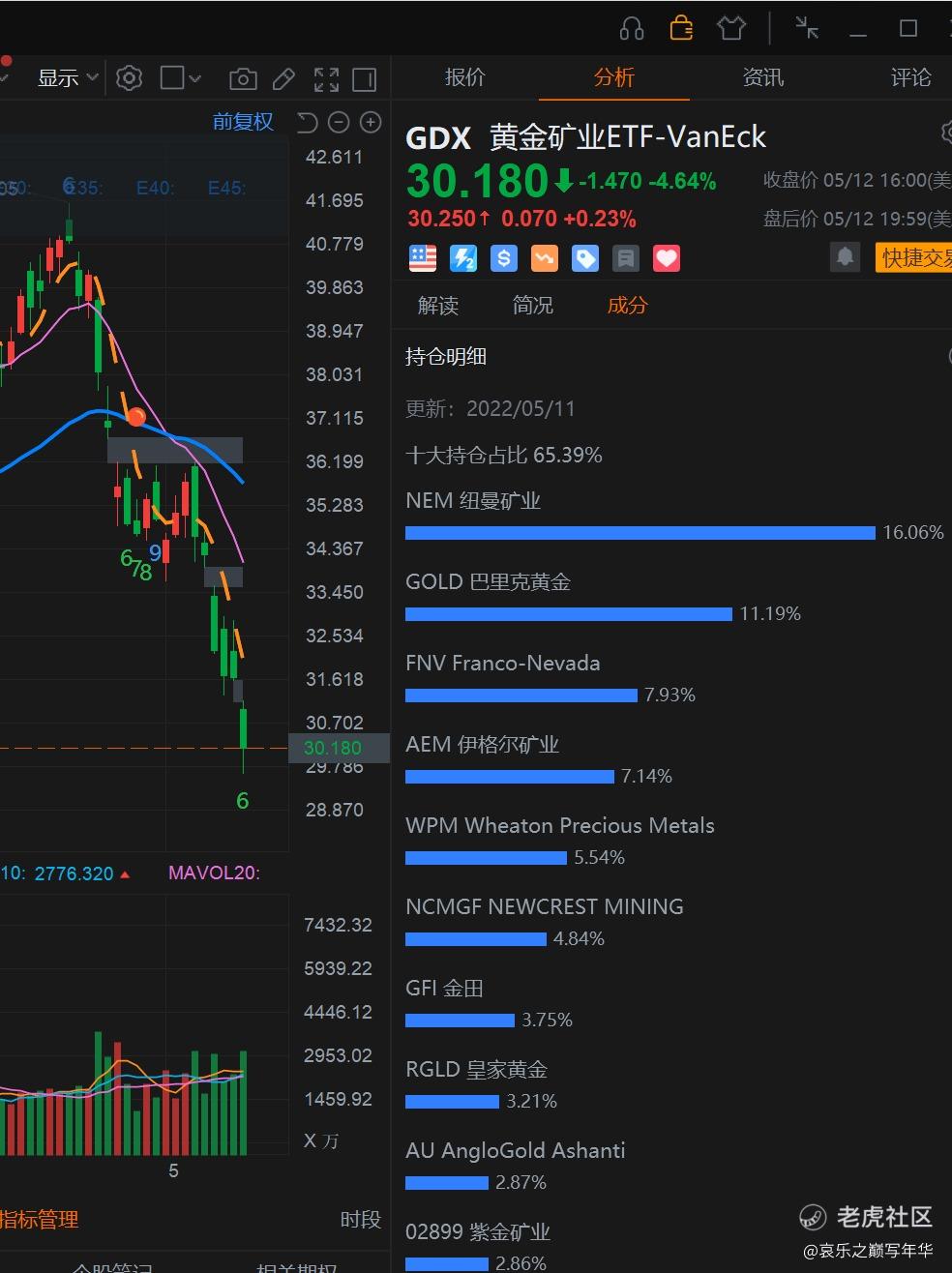Click the gray notes icon
The image size is (952, 1273).
tap(626, 258)
